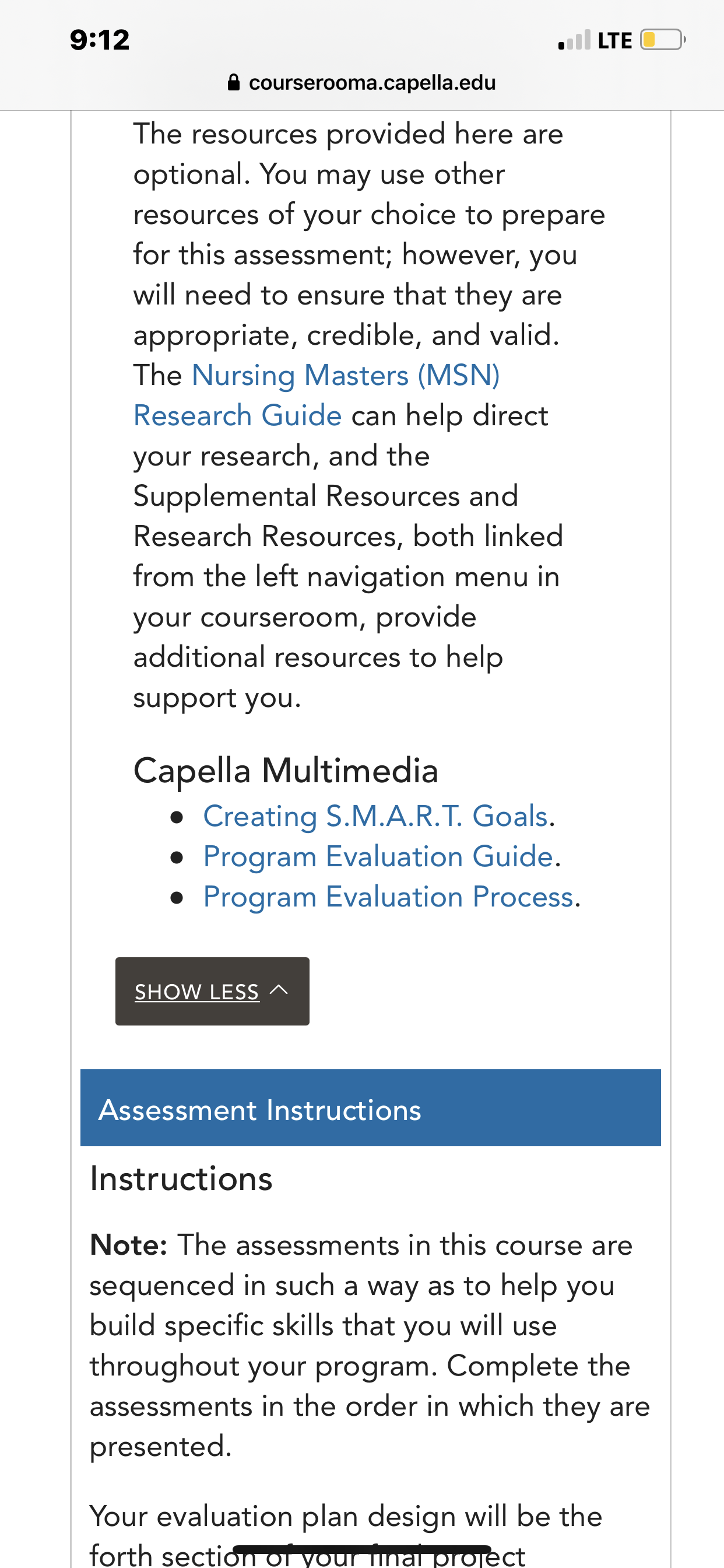724x1568 pixels.
Task: Click the upward chevron beside SHOW LESS
Action: [x=279, y=990]
